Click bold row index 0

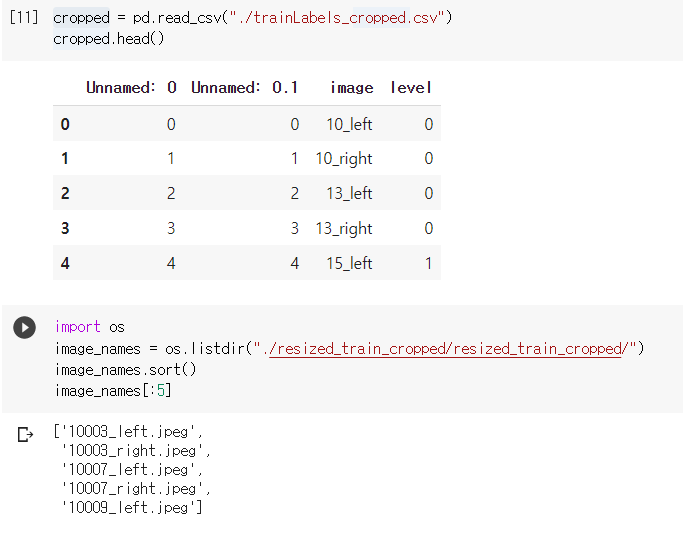(x=65, y=125)
